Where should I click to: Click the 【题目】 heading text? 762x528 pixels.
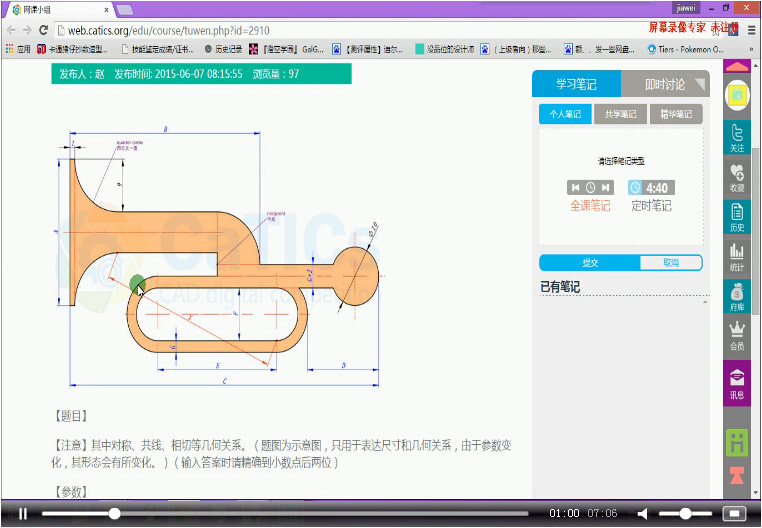pos(71,416)
